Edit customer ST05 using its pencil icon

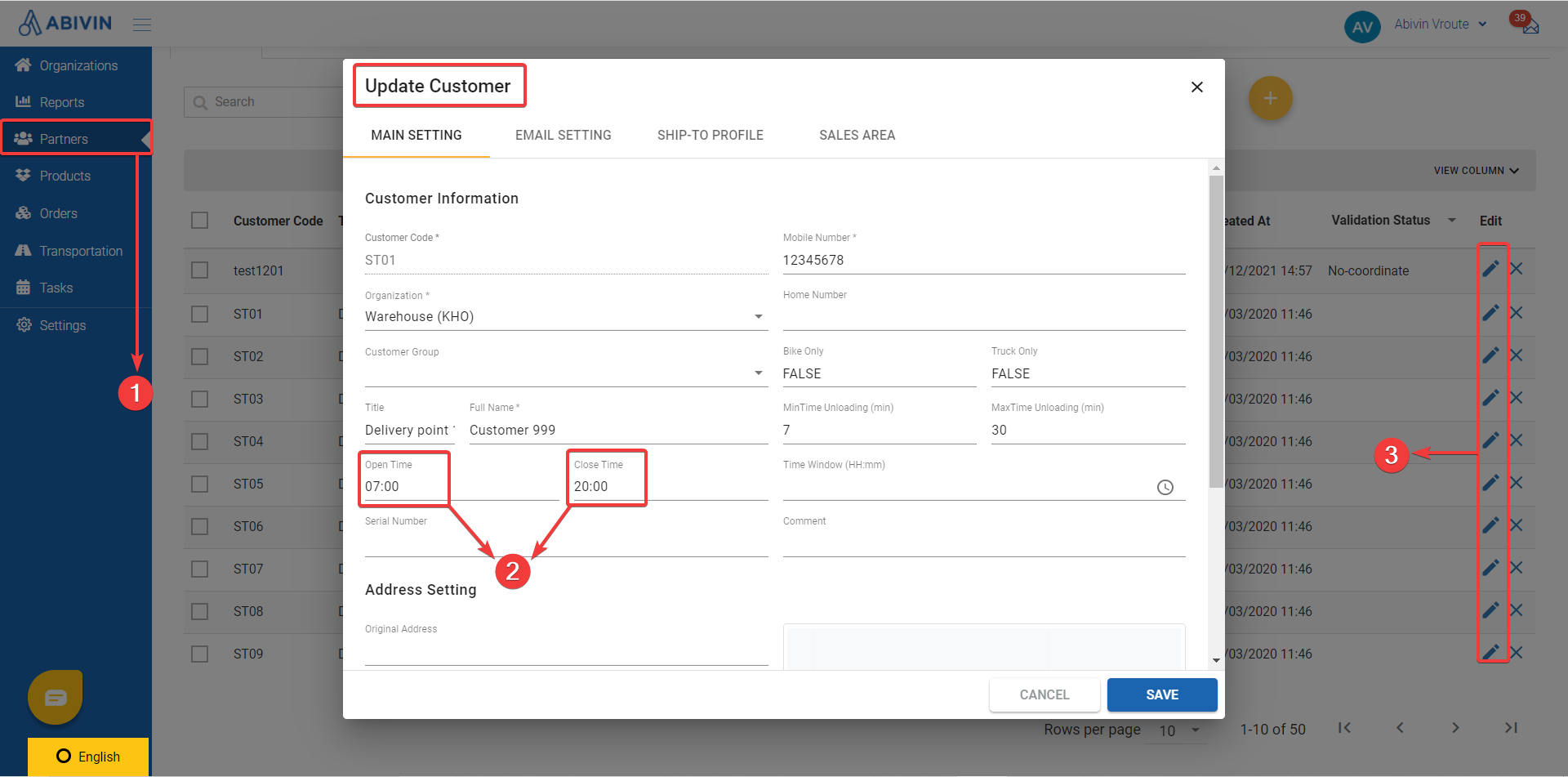[x=1490, y=483]
